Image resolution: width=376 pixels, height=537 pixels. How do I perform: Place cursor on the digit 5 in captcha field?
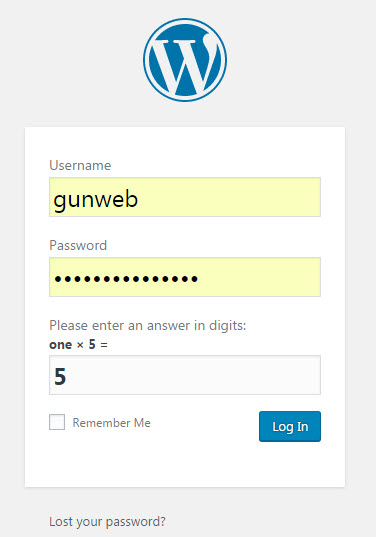(60, 376)
